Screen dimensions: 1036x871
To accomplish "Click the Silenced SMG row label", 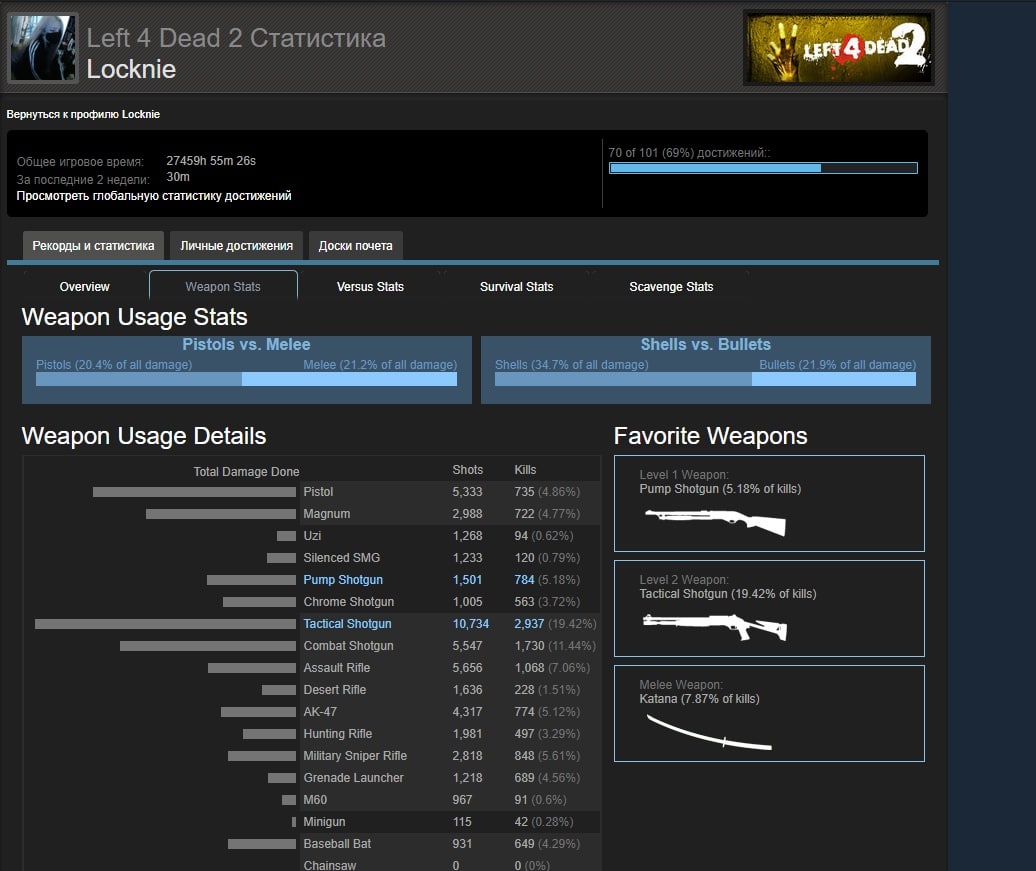I will click(x=342, y=558).
